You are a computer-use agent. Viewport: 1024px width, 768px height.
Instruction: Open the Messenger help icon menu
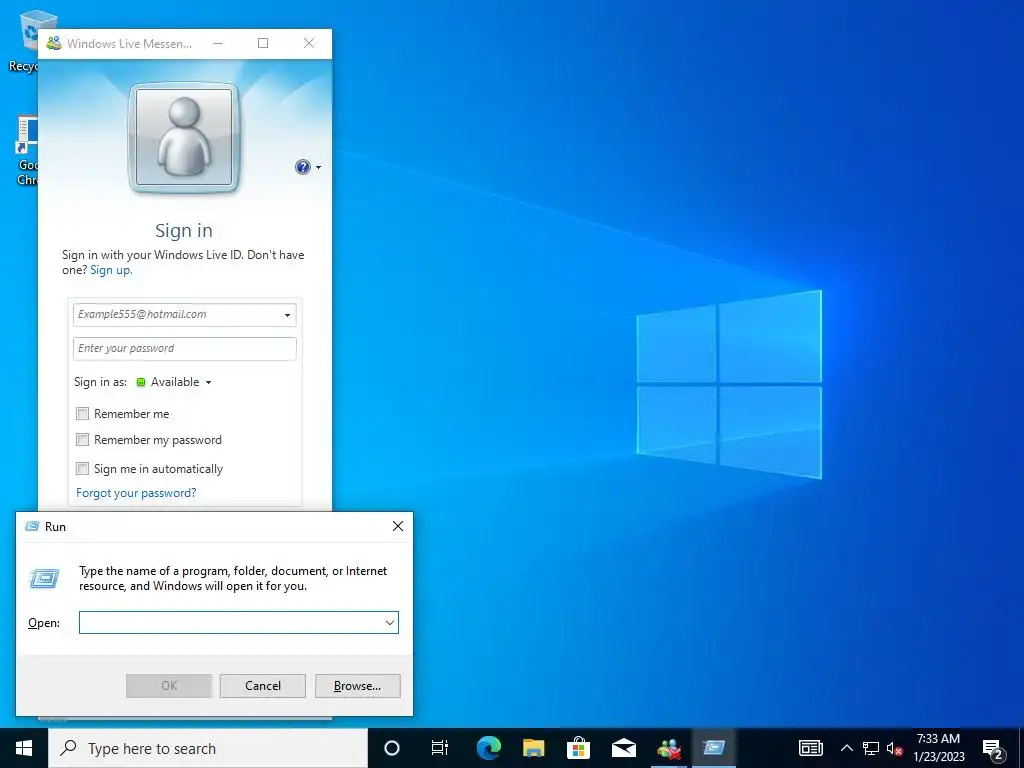(x=302, y=167)
